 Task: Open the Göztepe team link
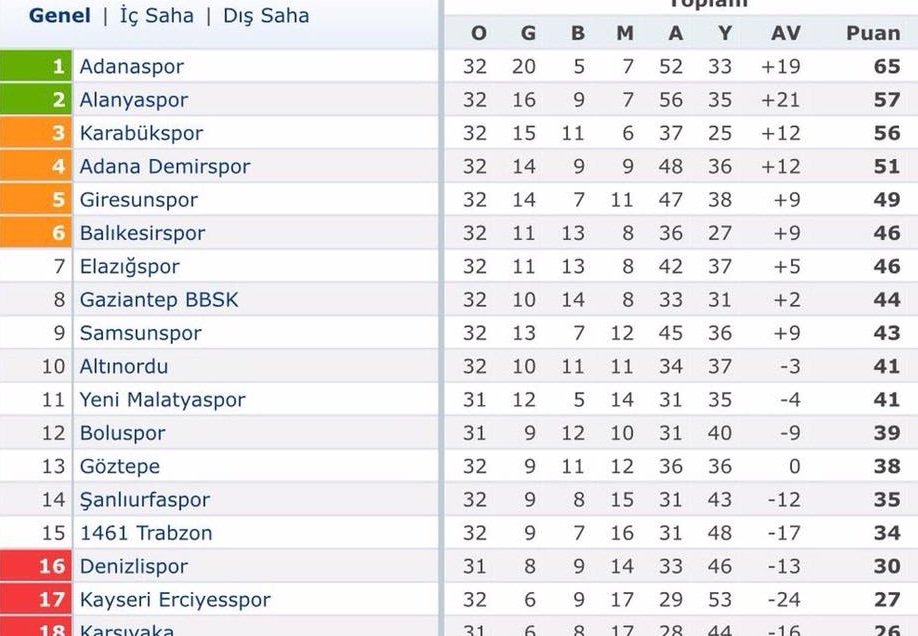[120, 467]
